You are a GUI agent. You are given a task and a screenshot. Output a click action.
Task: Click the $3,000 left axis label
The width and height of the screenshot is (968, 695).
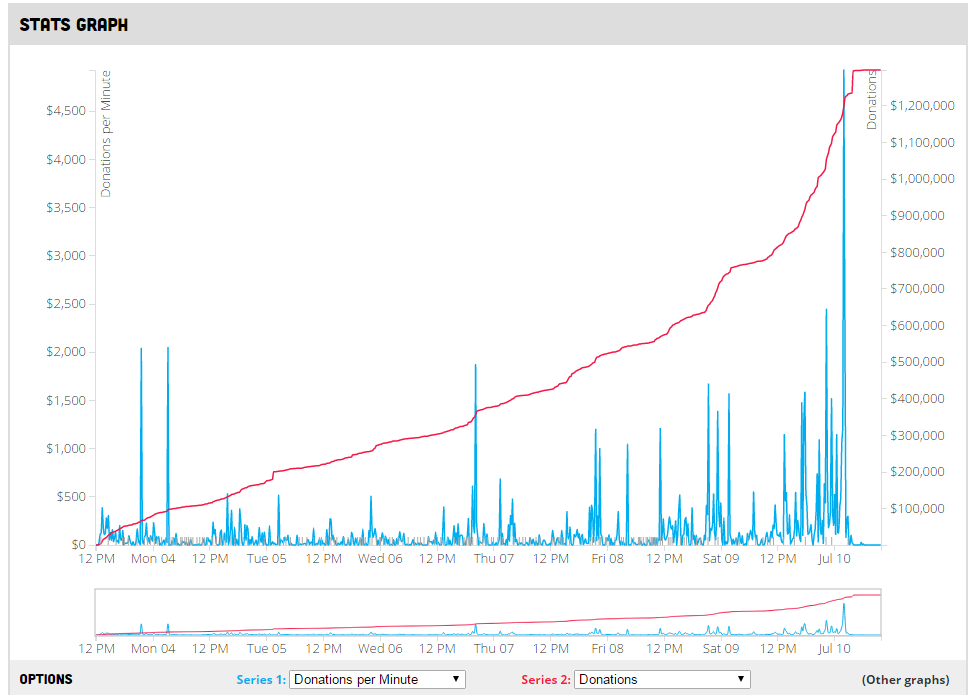pos(66,256)
